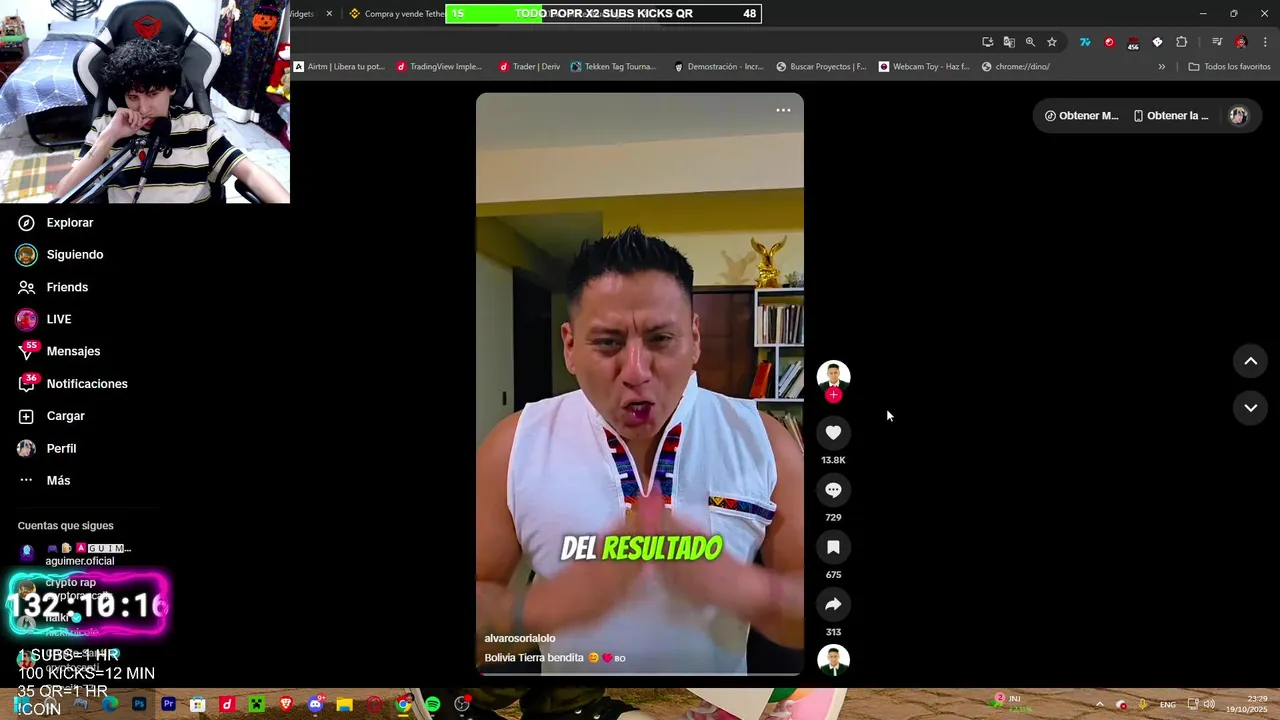Open video options three-dots menu
Viewport: 1280px width, 720px height.
pos(783,110)
